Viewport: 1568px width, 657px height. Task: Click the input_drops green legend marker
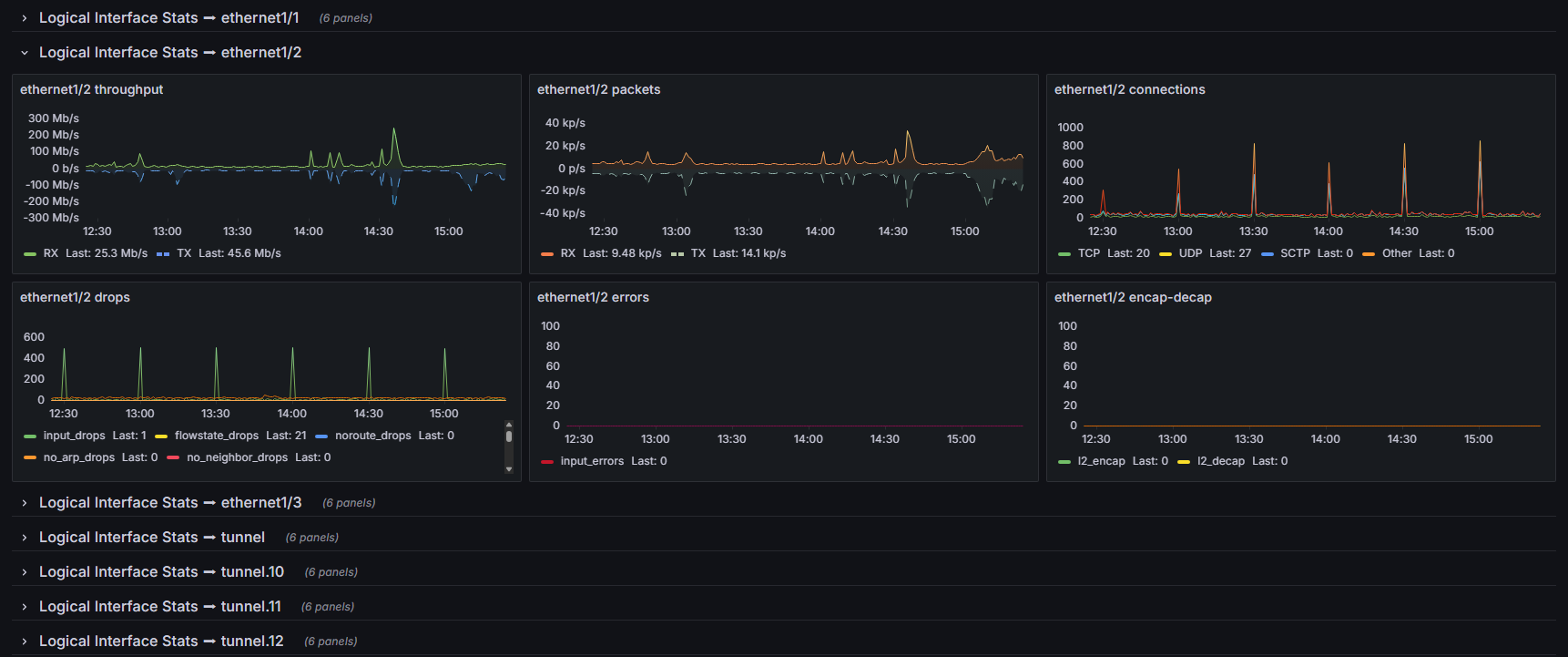point(30,436)
